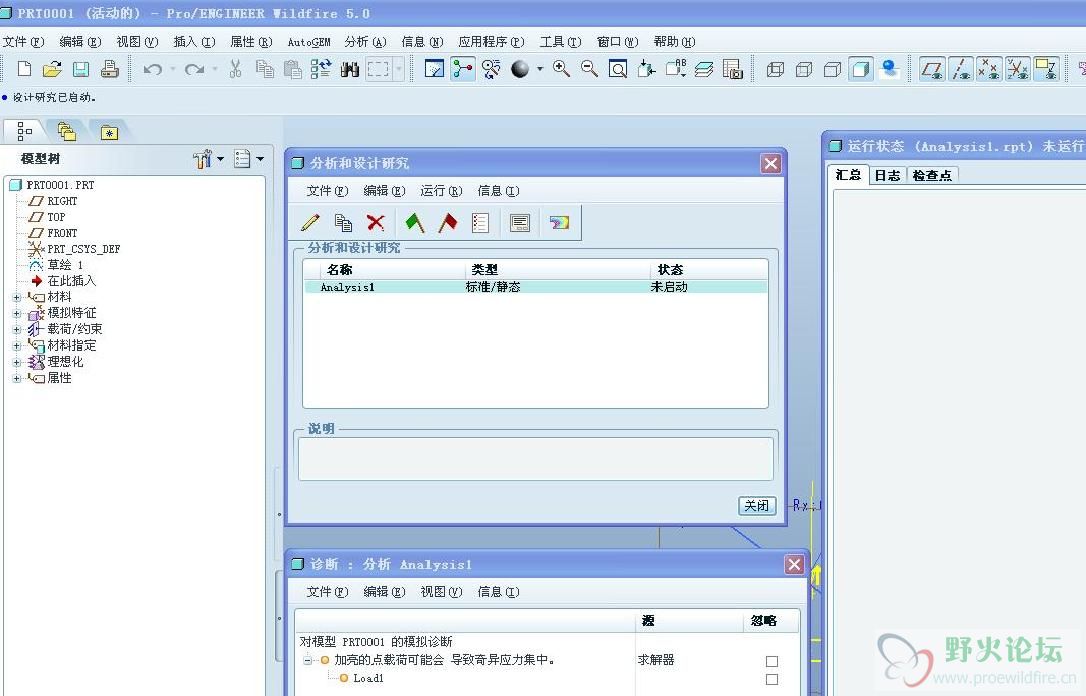Click the pencil Edit study icon

pyautogui.click(x=310, y=222)
